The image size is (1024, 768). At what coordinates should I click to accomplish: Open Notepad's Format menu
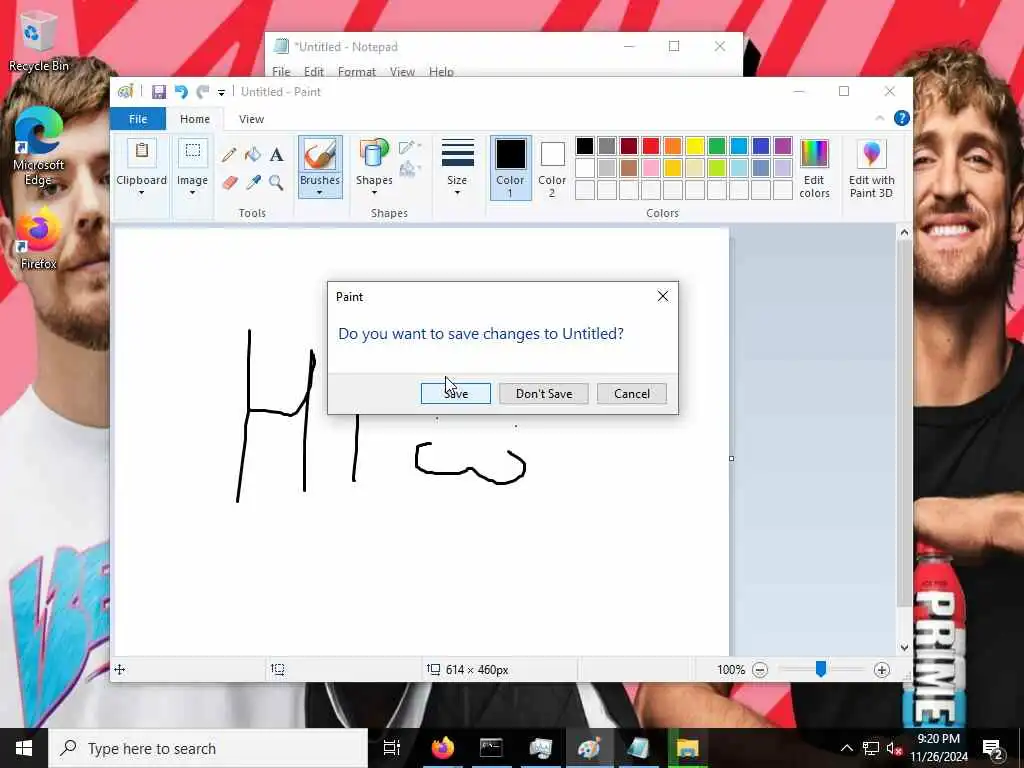357,71
